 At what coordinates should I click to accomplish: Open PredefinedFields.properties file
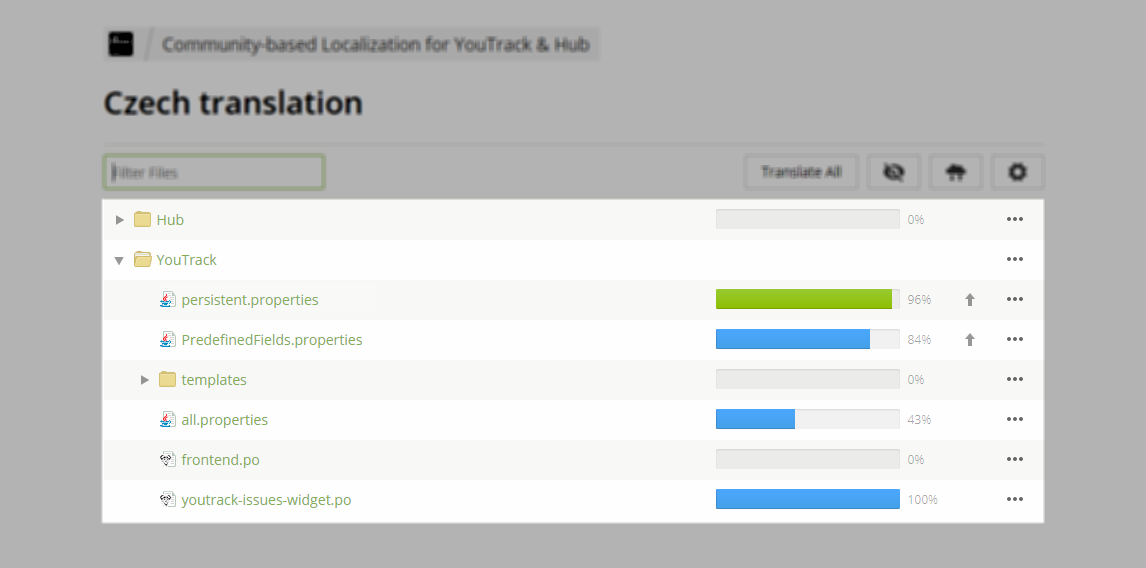pyautogui.click(x=272, y=340)
